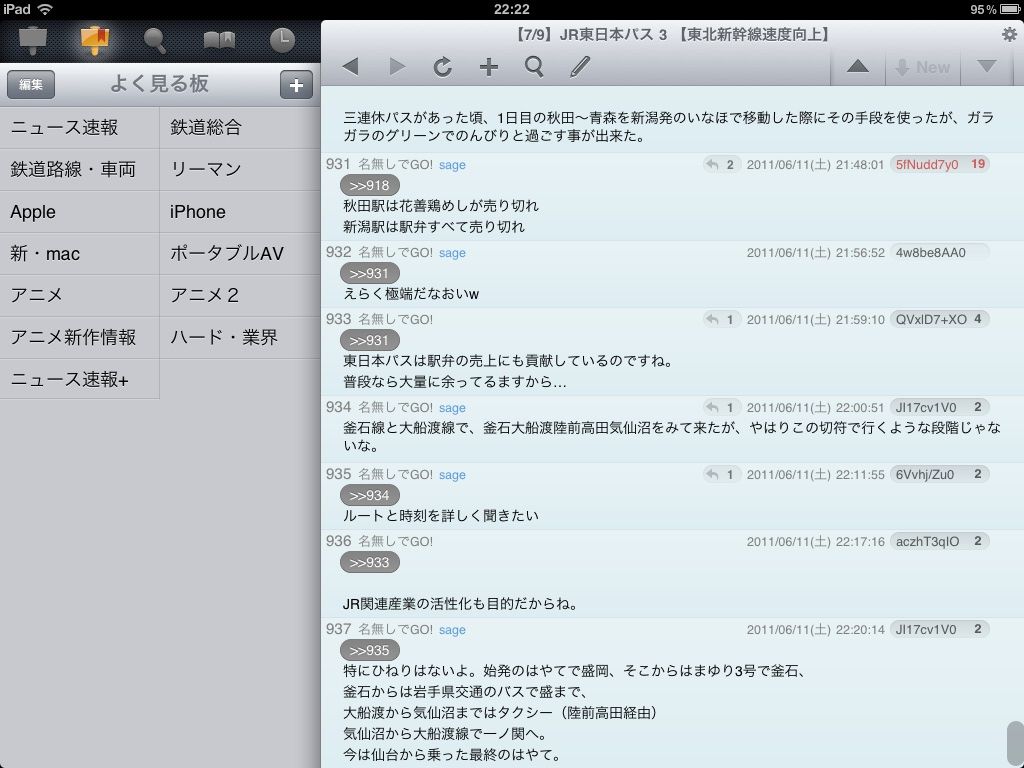Tap the >>931 anchor in post 933
This screenshot has height=768, width=1024.
tap(370, 340)
